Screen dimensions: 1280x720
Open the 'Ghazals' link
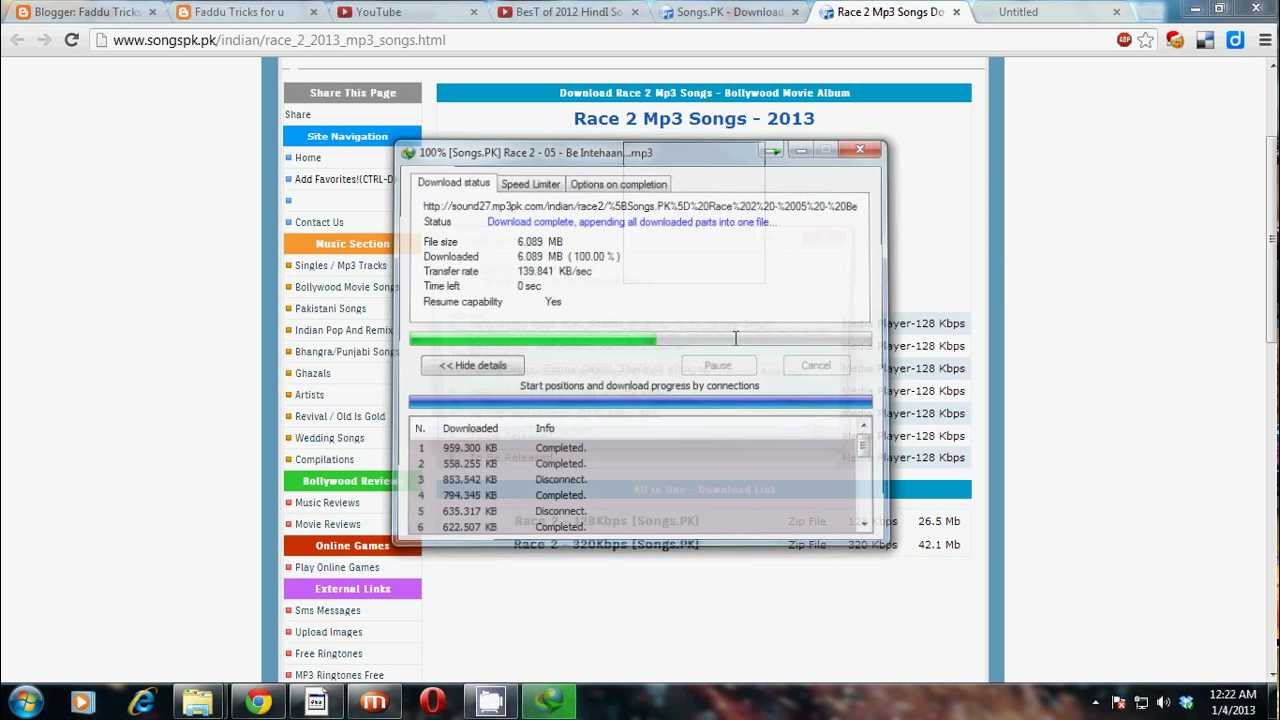tap(313, 374)
